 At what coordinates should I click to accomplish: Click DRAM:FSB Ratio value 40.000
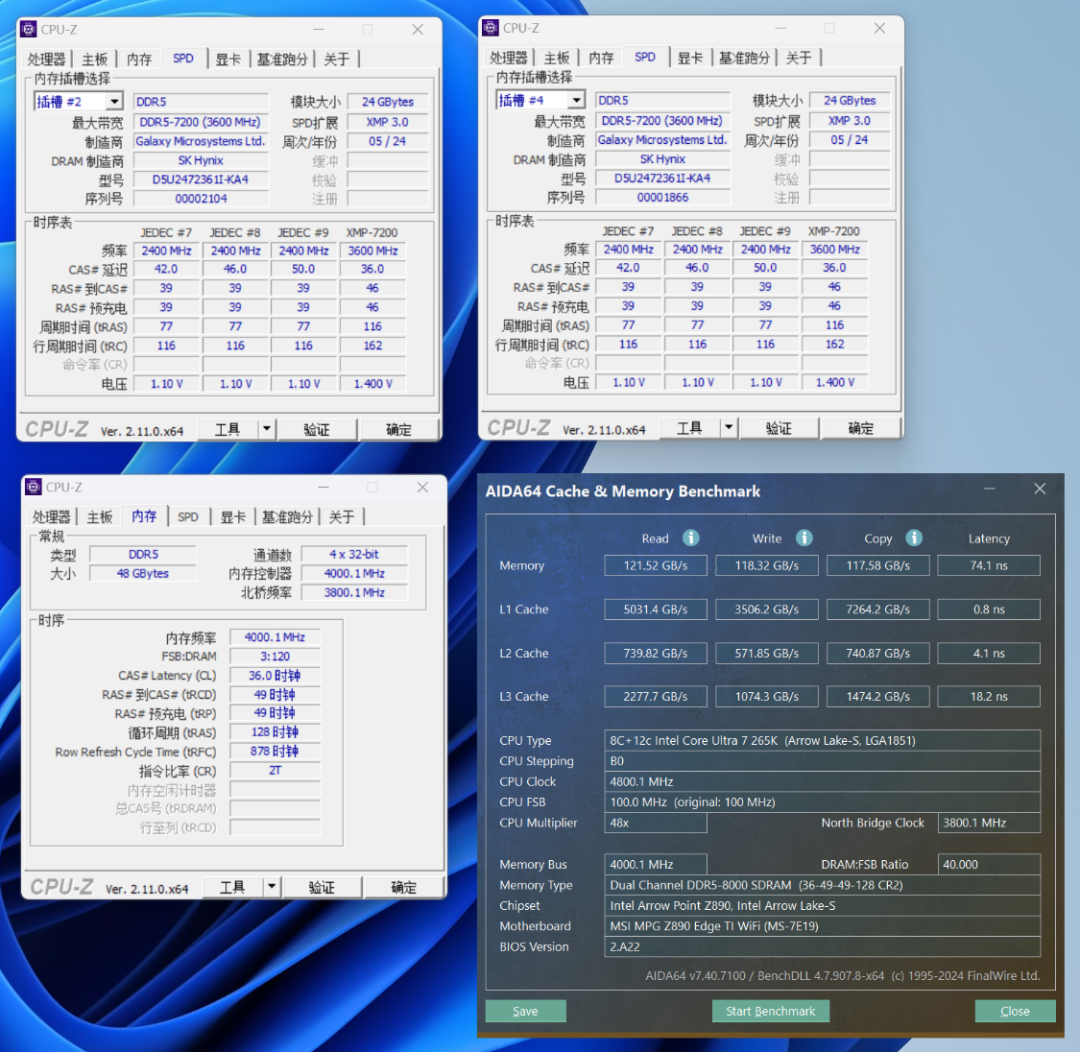pyautogui.click(x=989, y=865)
